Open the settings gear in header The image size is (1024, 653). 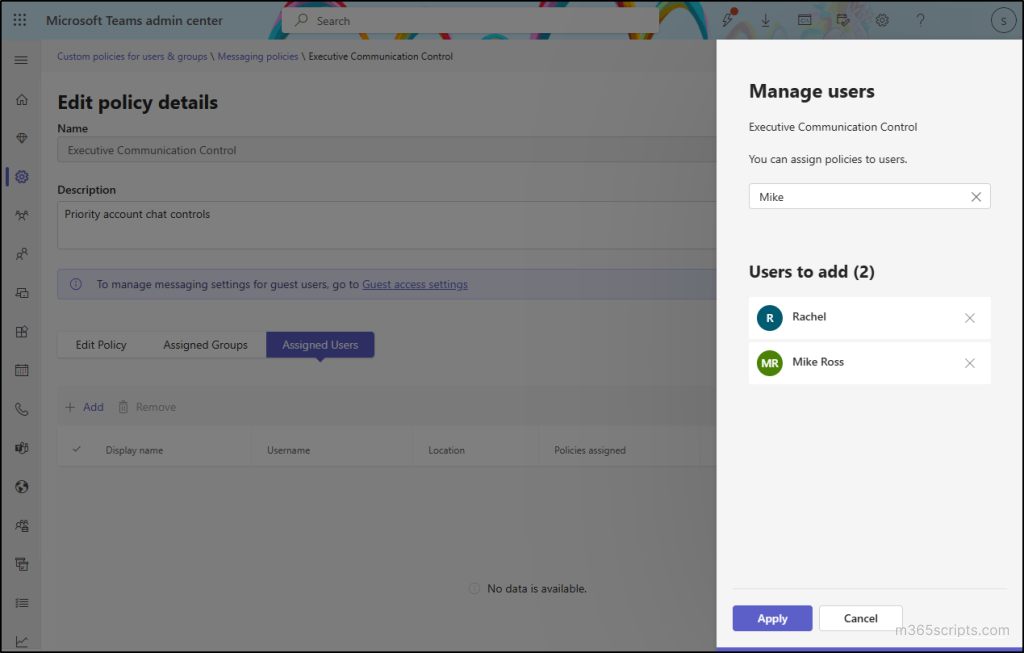tap(882, 20)
